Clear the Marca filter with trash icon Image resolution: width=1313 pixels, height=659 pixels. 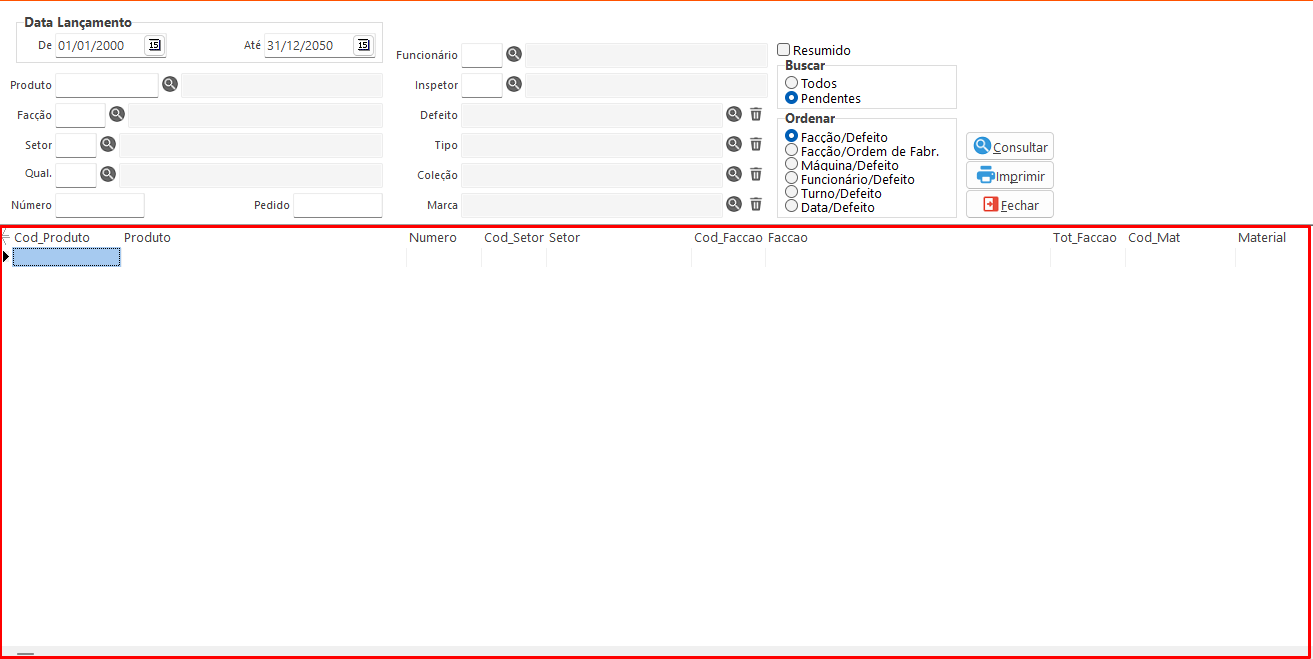click(x=756, y=204)
